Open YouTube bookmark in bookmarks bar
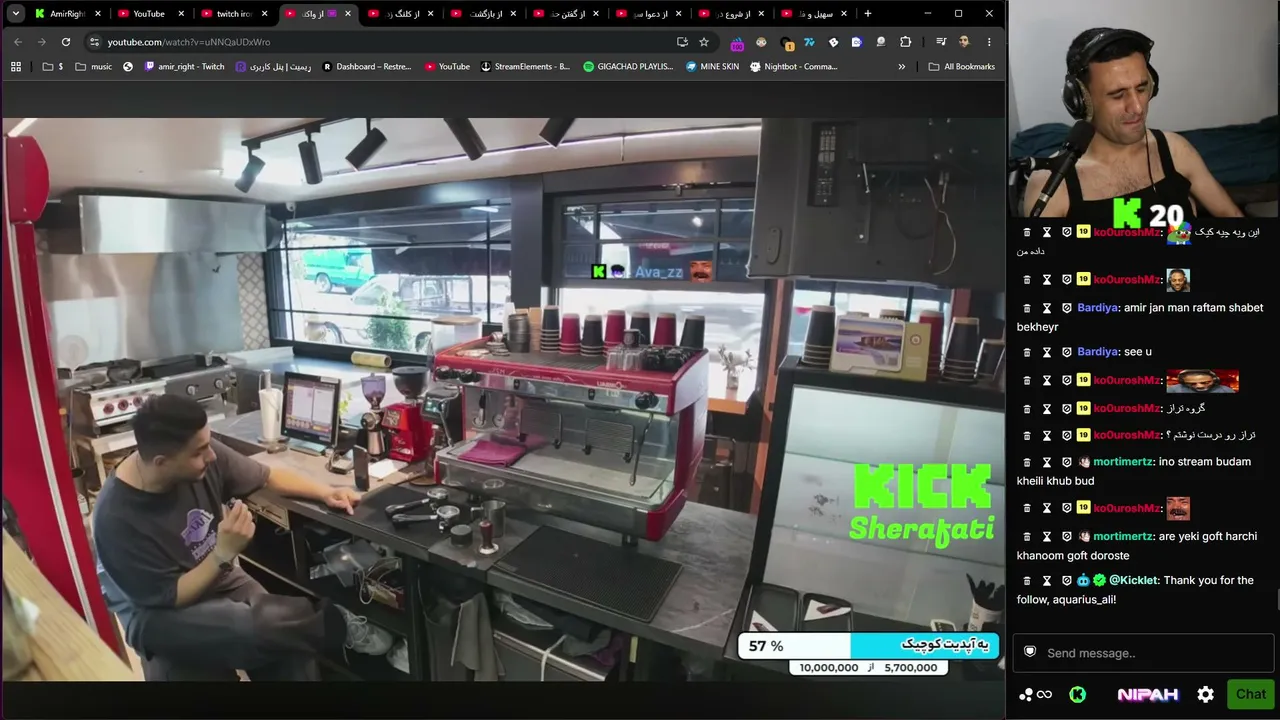Image resolution: width=1280 pixels, height=720 pixels. click(x=447, y=67)
